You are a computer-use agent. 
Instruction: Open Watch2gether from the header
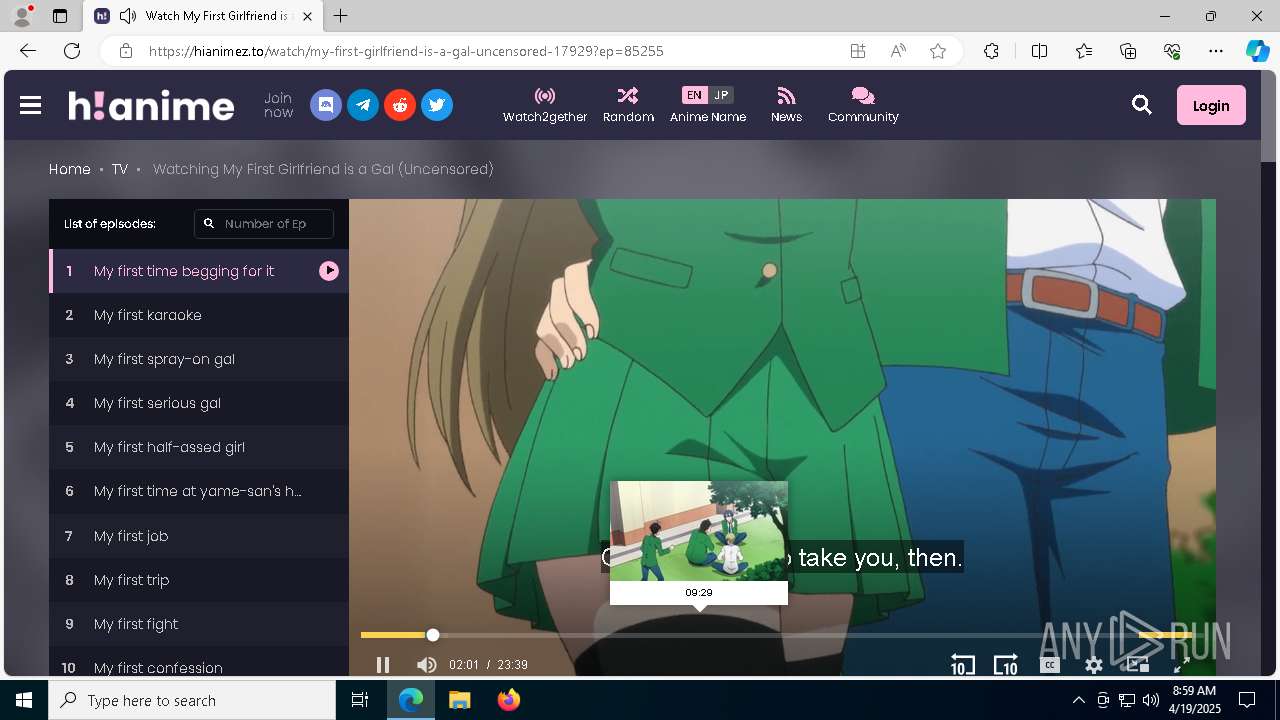click(x=545, y=105)
